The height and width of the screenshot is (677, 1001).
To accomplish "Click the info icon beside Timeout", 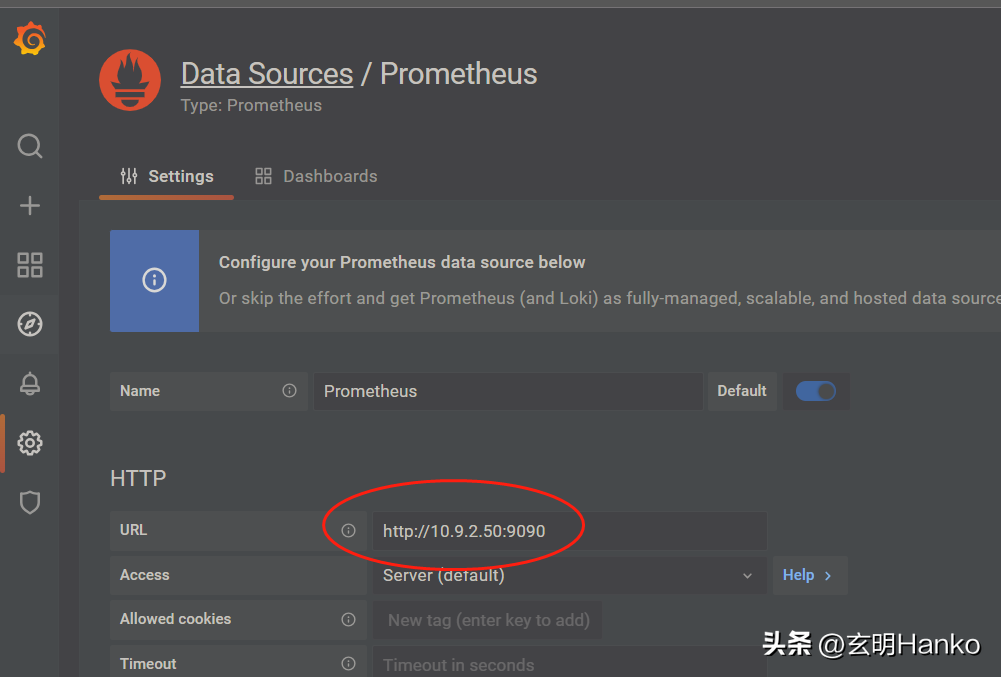I will point(348,664).
